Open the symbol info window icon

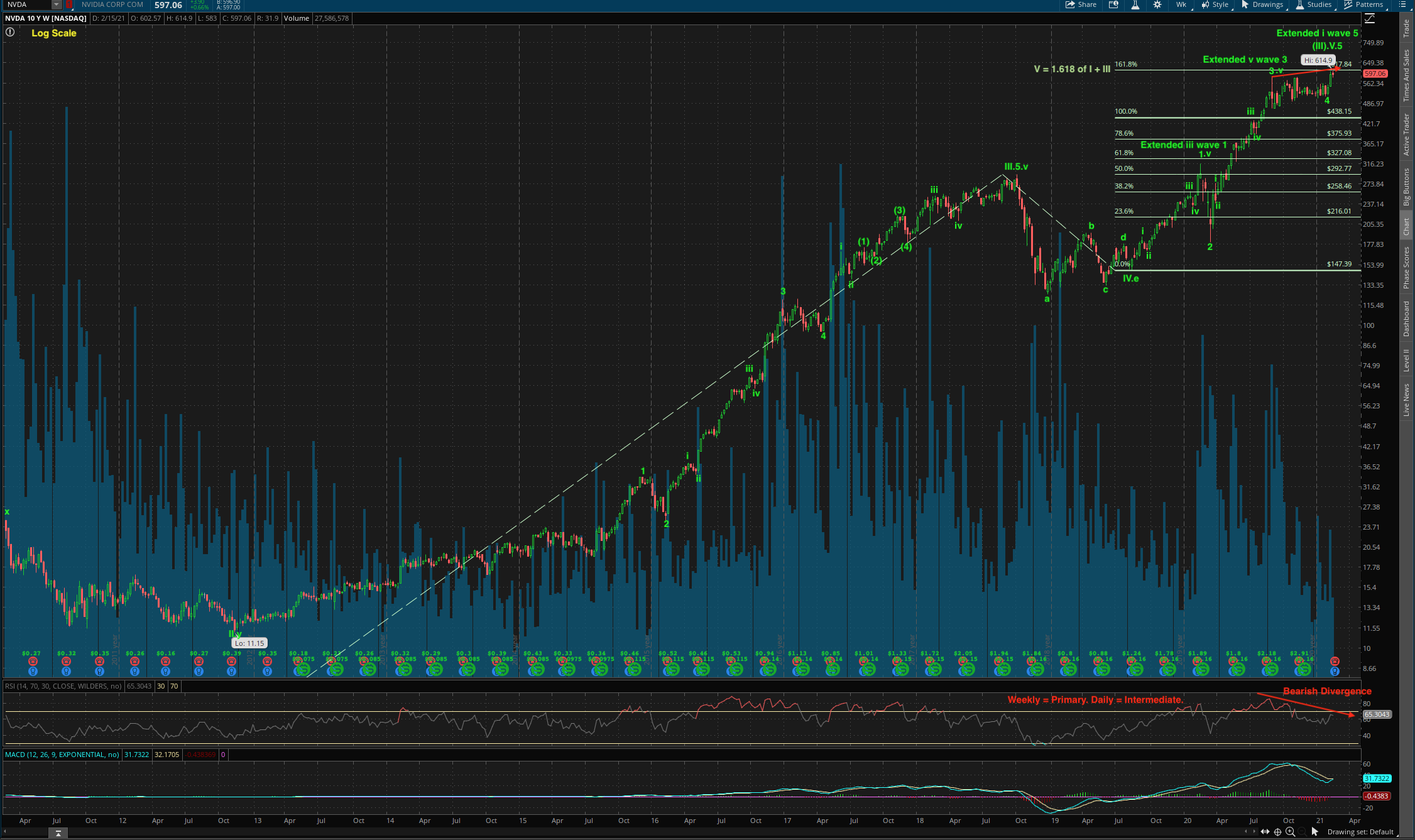pos(1113,4)
